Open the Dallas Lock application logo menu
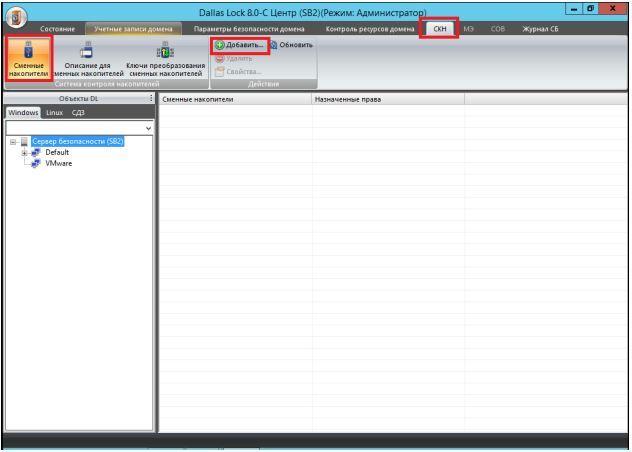The image size is (632, 452). click(16, 18)
